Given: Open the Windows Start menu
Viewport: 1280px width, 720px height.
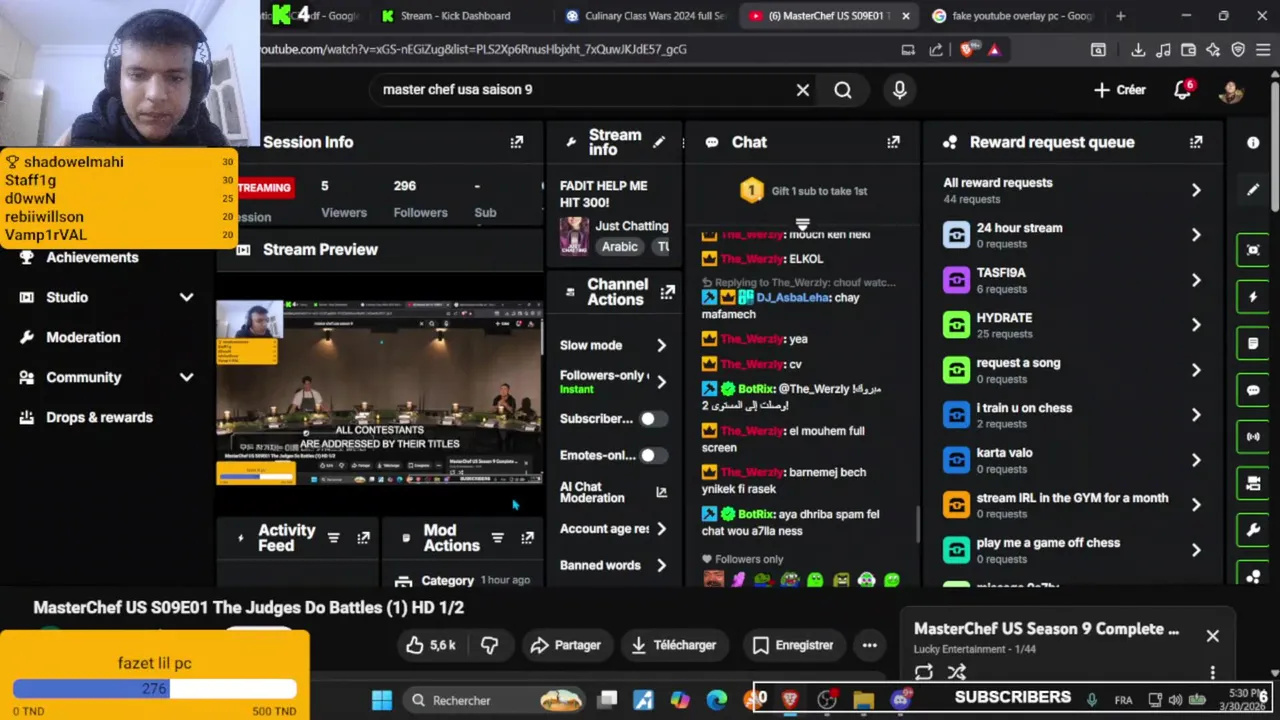Looking at the screenshot, I should click(x=382, y=700).
